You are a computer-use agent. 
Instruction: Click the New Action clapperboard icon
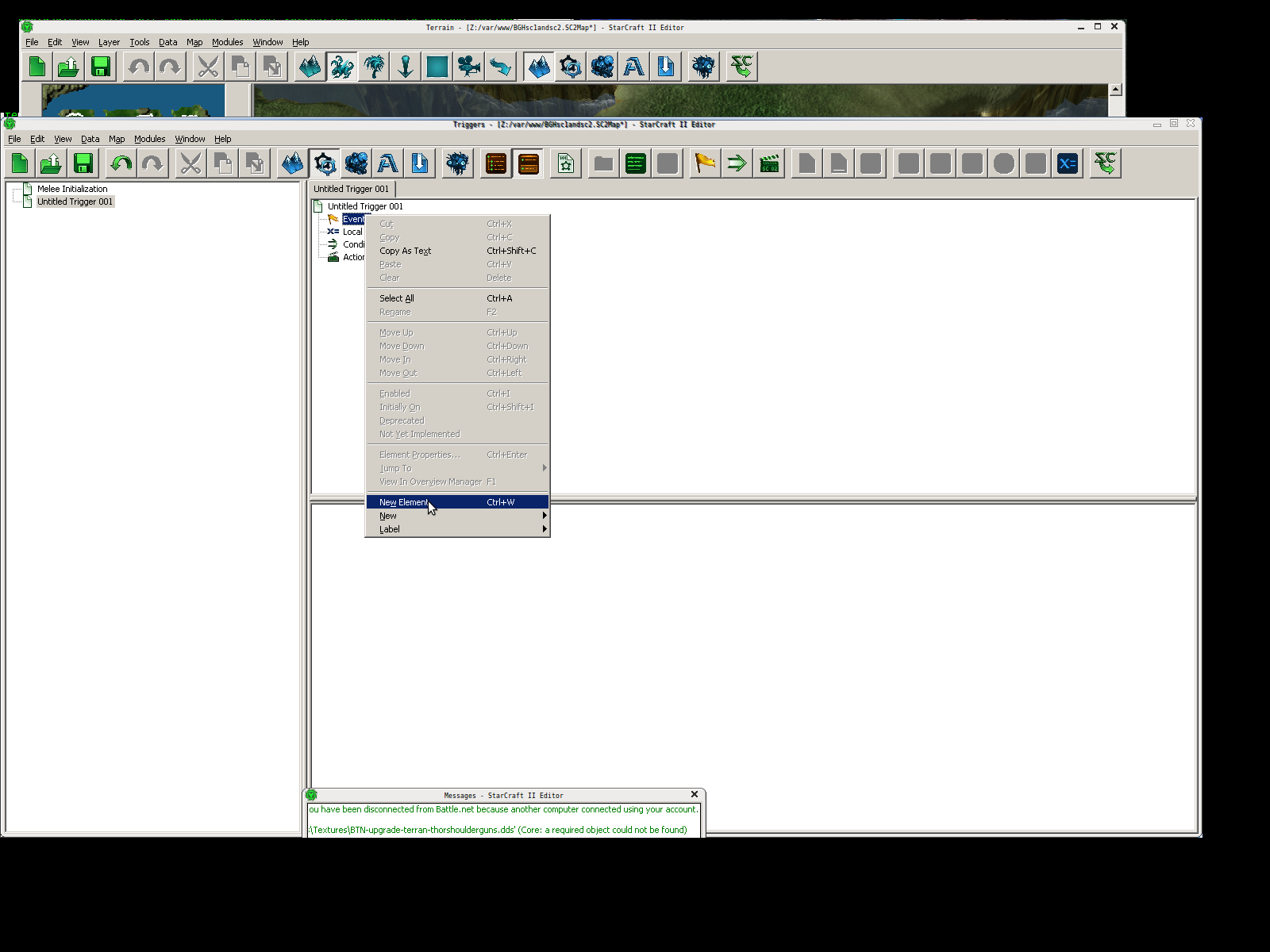tap(769, 163)
